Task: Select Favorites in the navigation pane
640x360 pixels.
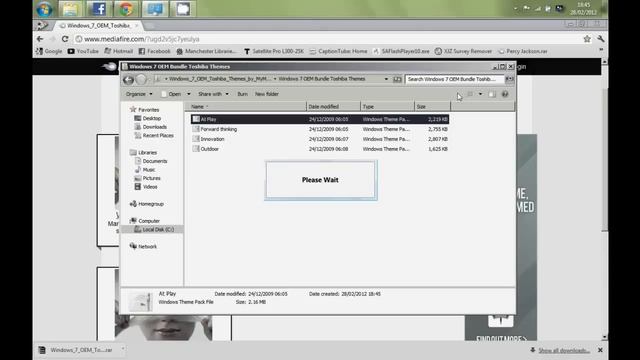Action: pos(144,110)
